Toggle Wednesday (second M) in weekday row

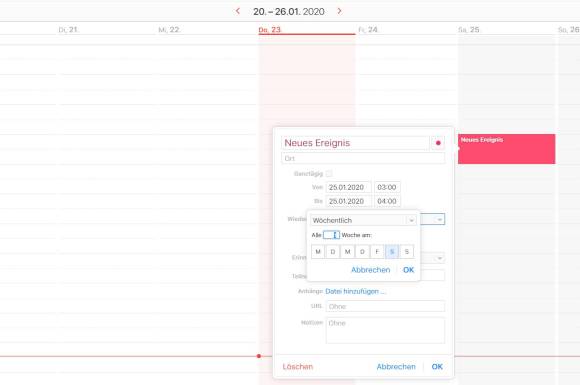(347, 252)
